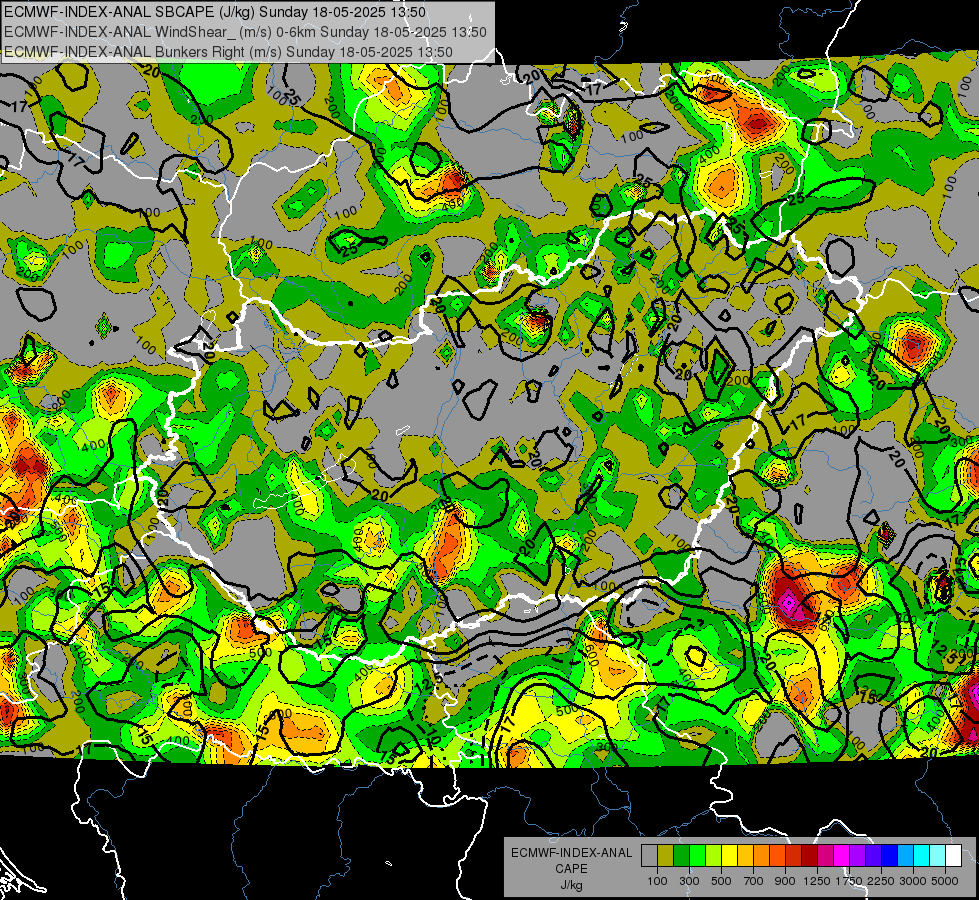Click the cyan legend swatch
This screenshot has width=979, height=900.
[922, 855]
